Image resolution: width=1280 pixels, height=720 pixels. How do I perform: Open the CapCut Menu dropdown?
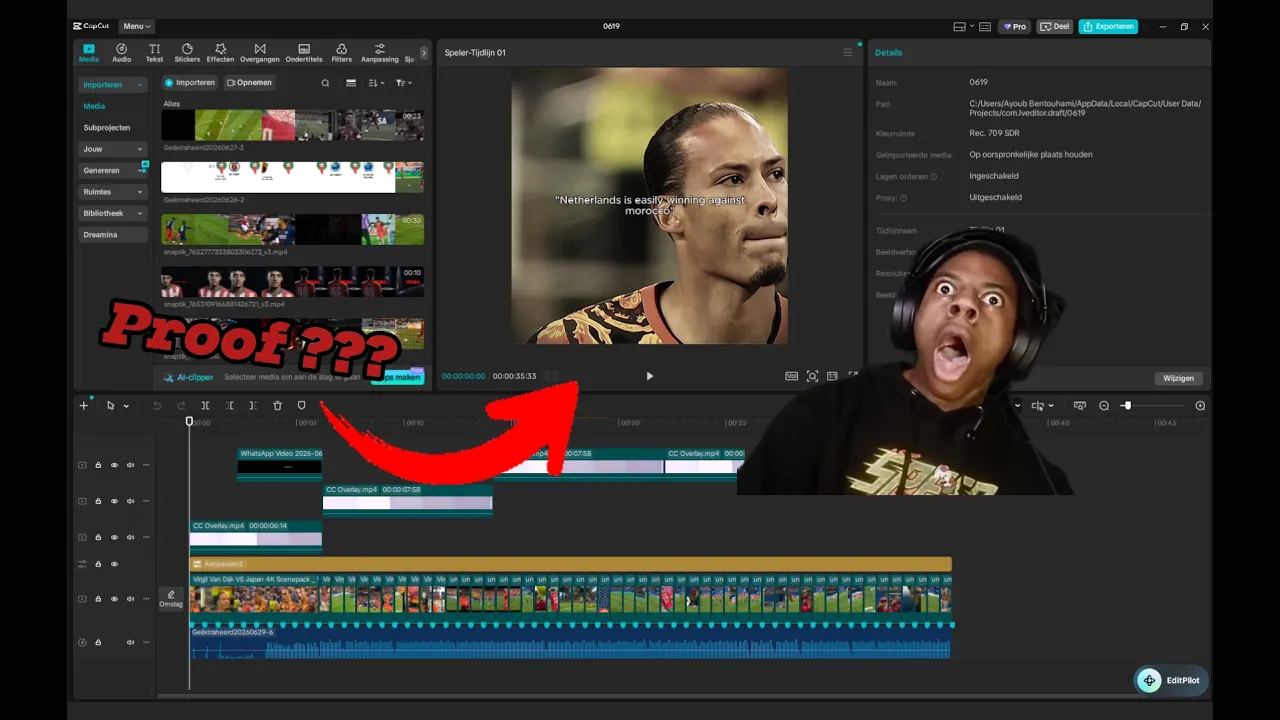[x=136, y=26]
